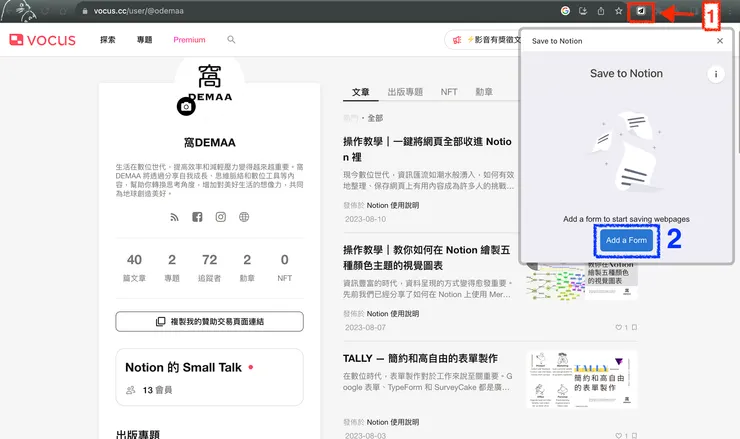Click the 2 勳章 stat
This screenshot has height=439, width=740.
click(247, 268)
